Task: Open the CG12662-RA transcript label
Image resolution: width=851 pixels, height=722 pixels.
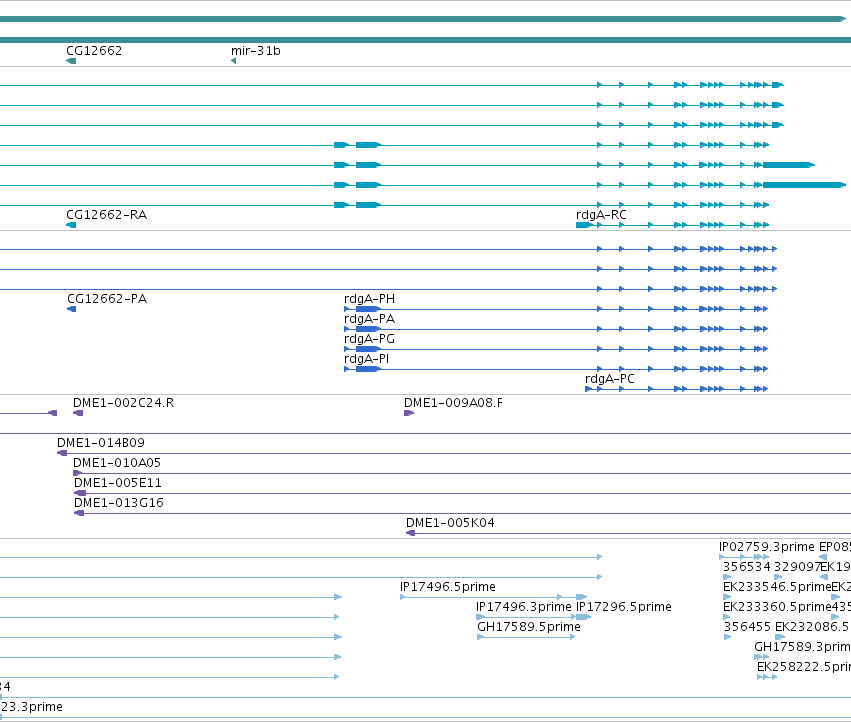Action: point(106,215)
